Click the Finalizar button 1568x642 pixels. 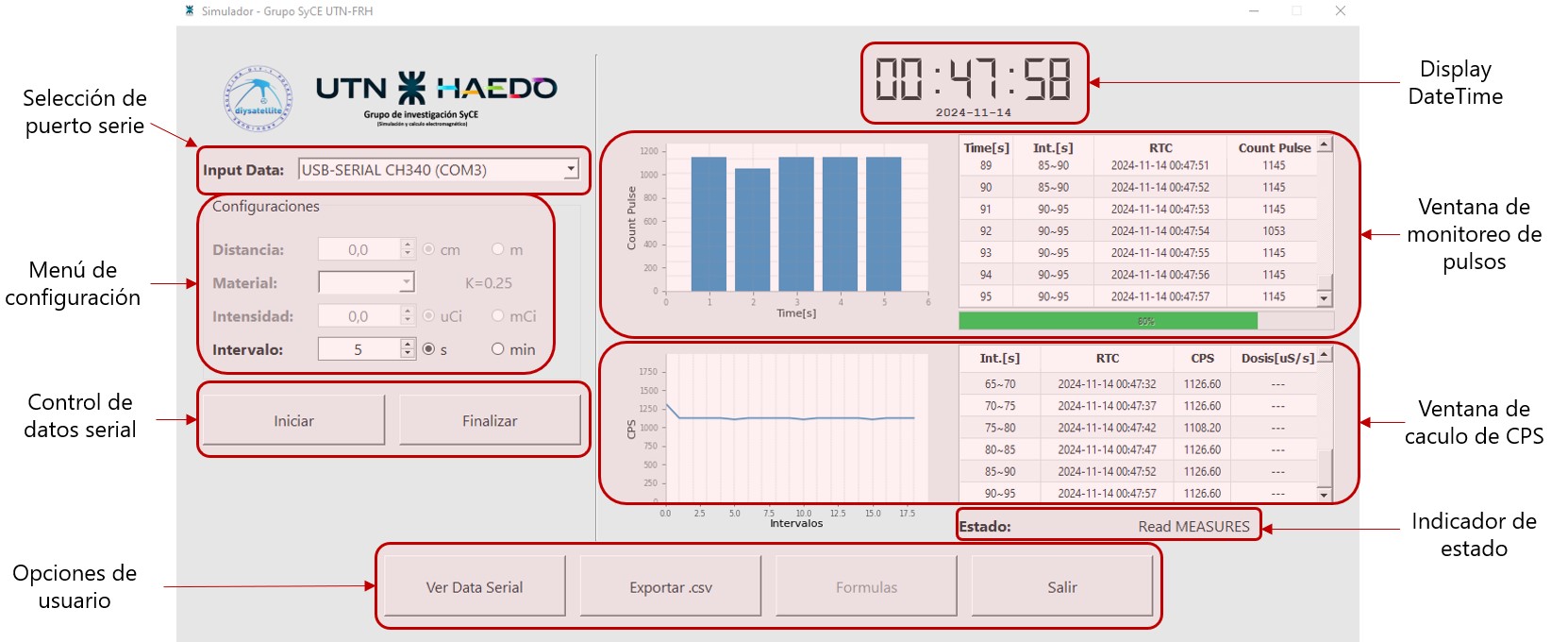(x=490, y=420)
